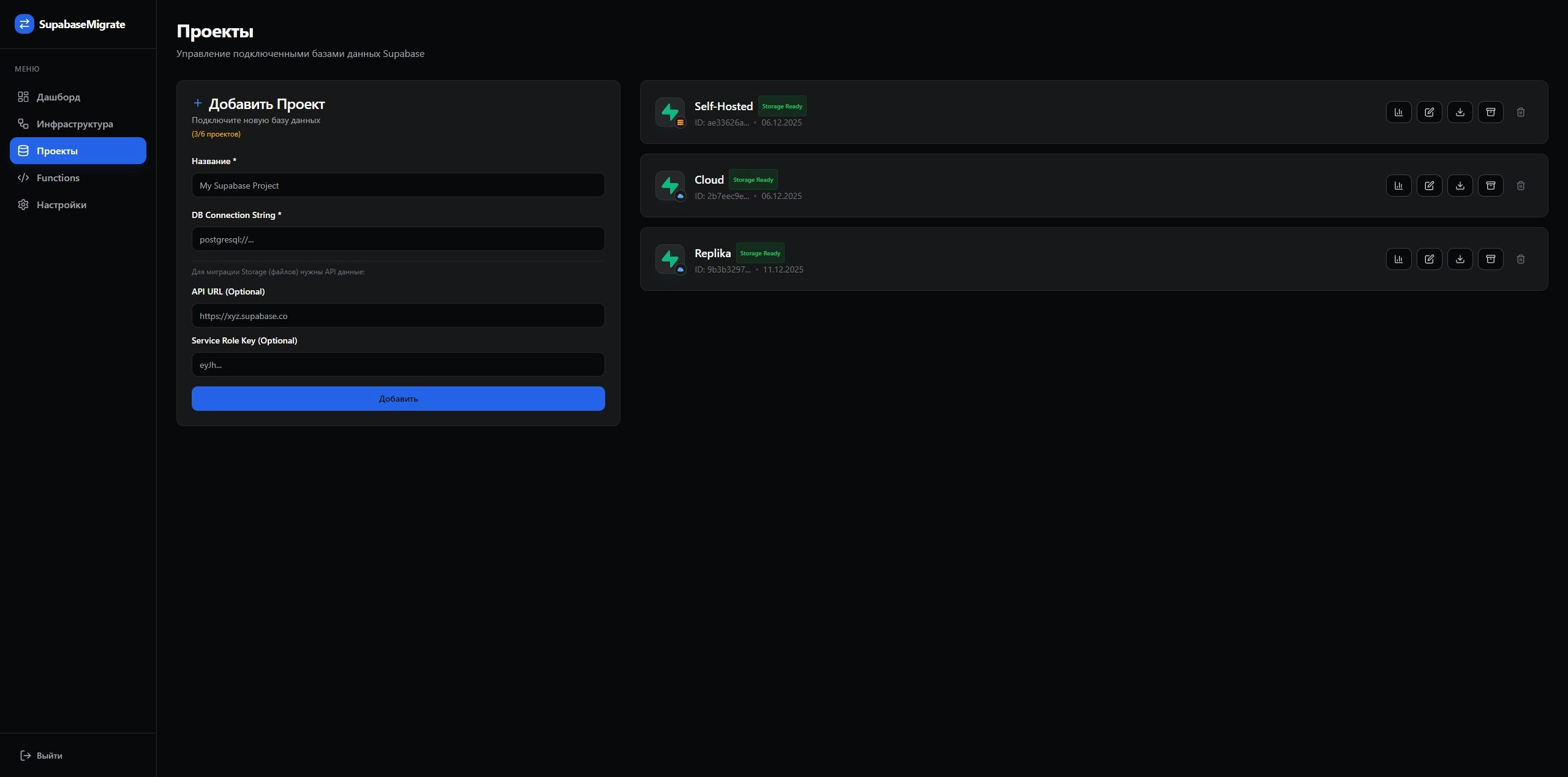The image size is (1568, 777).
Task: Open the Functions page
Action: tap(58, 178)
